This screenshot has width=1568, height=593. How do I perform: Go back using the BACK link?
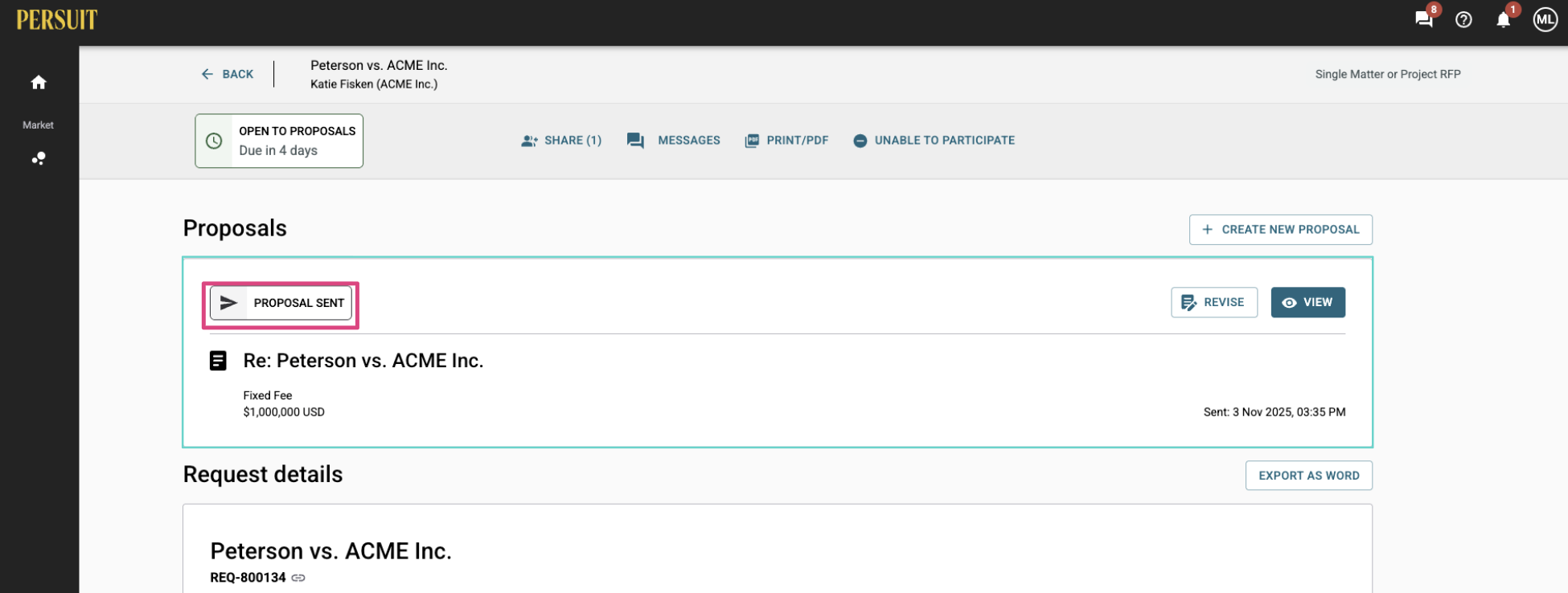228,74
